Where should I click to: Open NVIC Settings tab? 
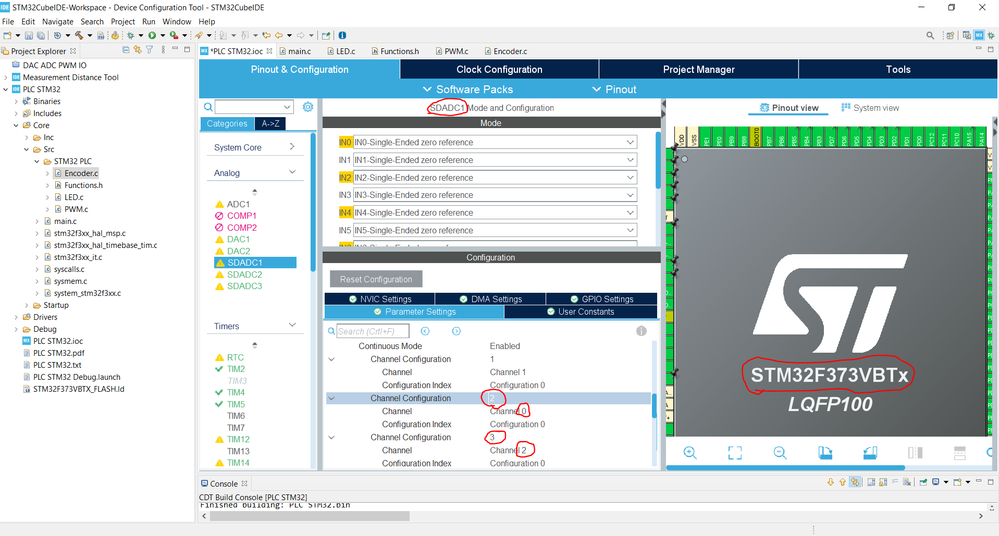click(x=380, y=299)
